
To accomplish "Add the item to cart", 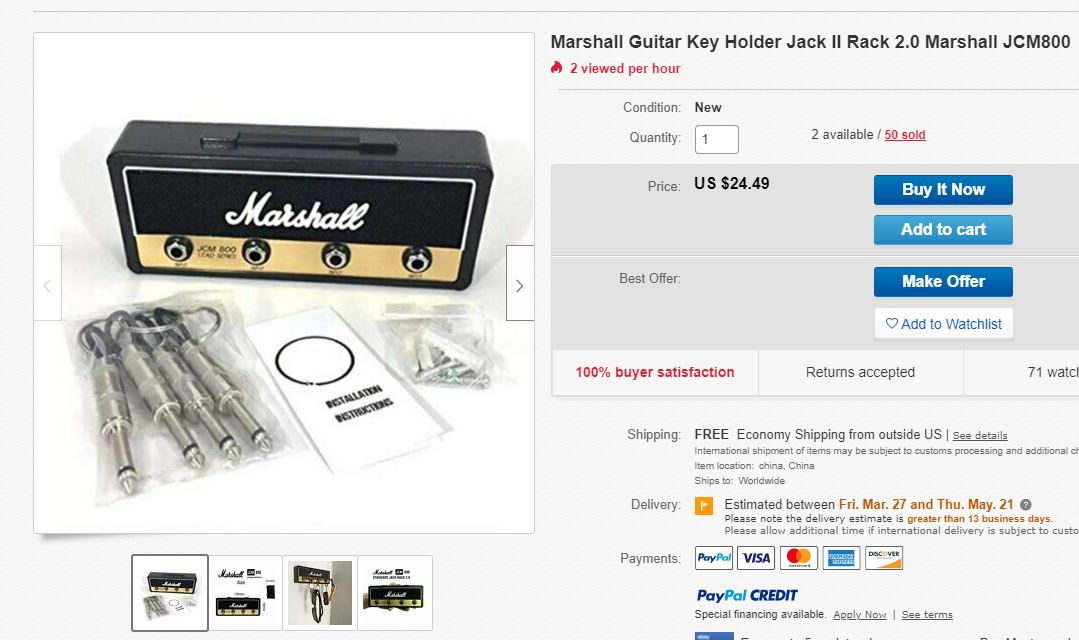I will (x=943, y=229).
